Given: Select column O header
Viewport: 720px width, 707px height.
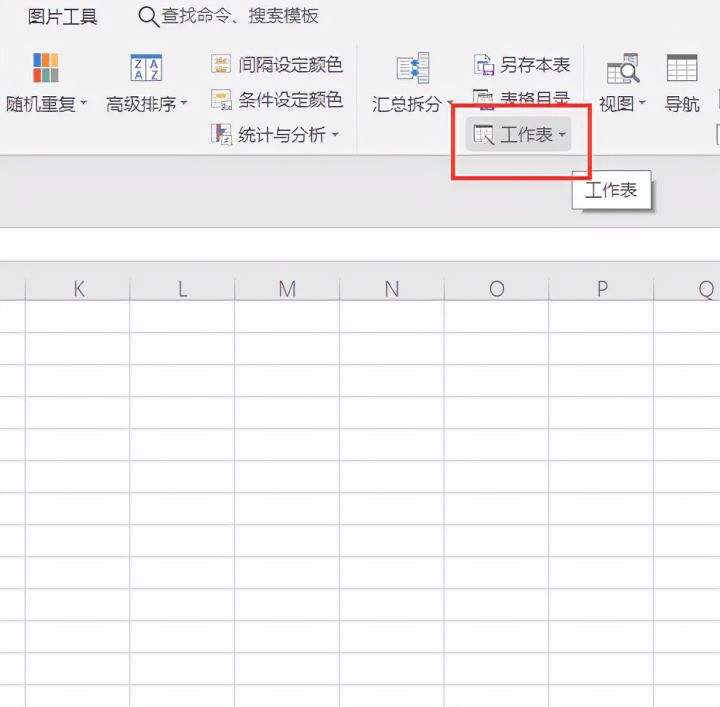Looking at the screenshot, I should (x=496, y=289).
